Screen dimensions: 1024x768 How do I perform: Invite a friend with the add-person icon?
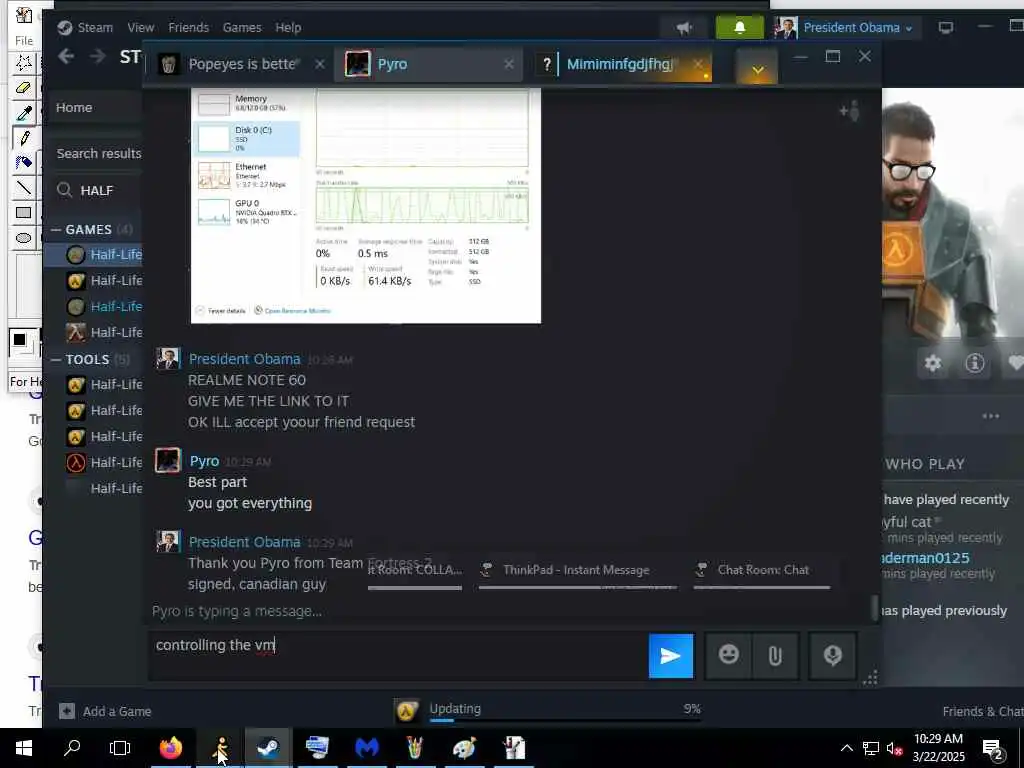click(850, 111)
